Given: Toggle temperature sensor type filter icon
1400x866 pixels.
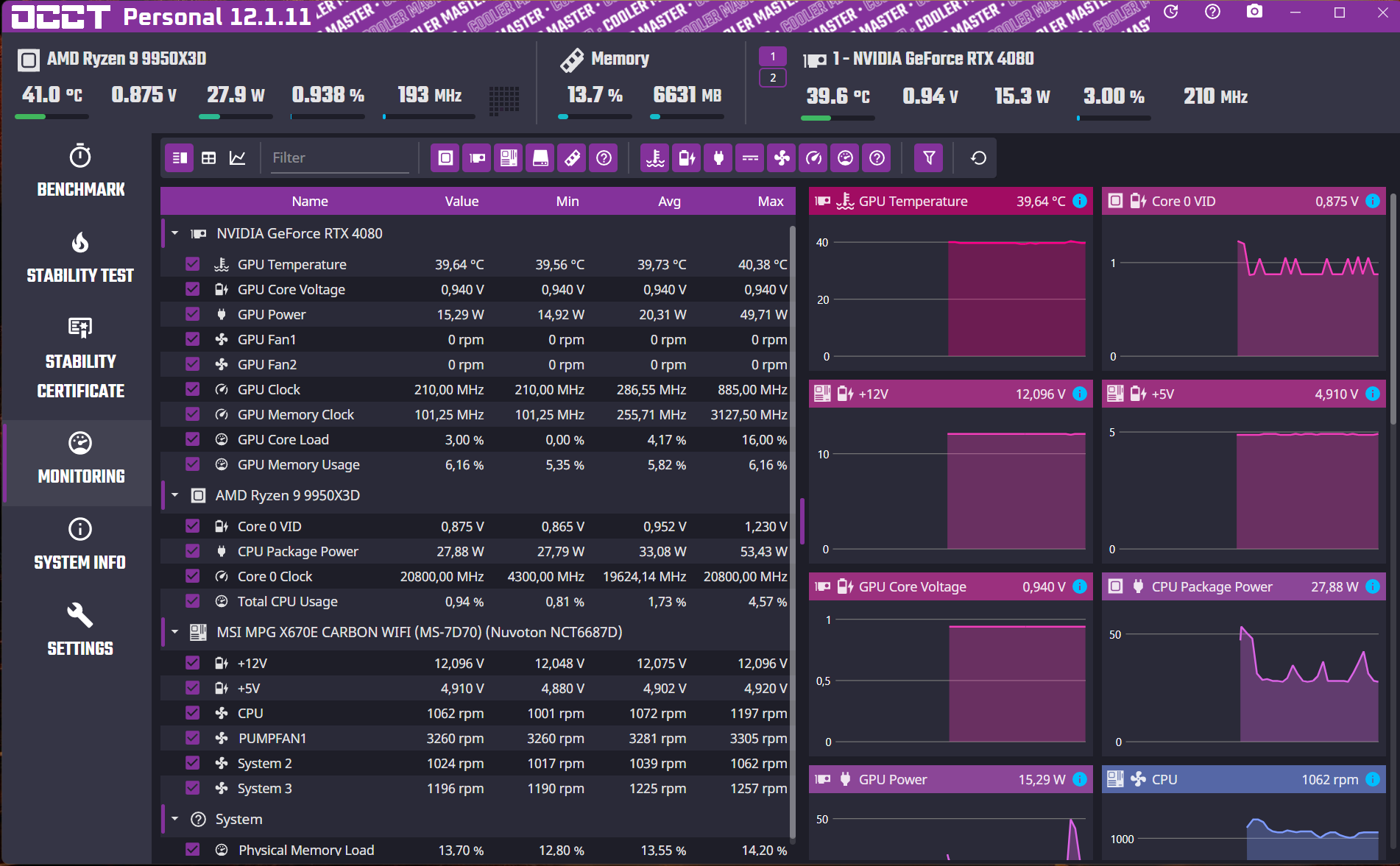Looking at the screenshot, I should [655, 157].
